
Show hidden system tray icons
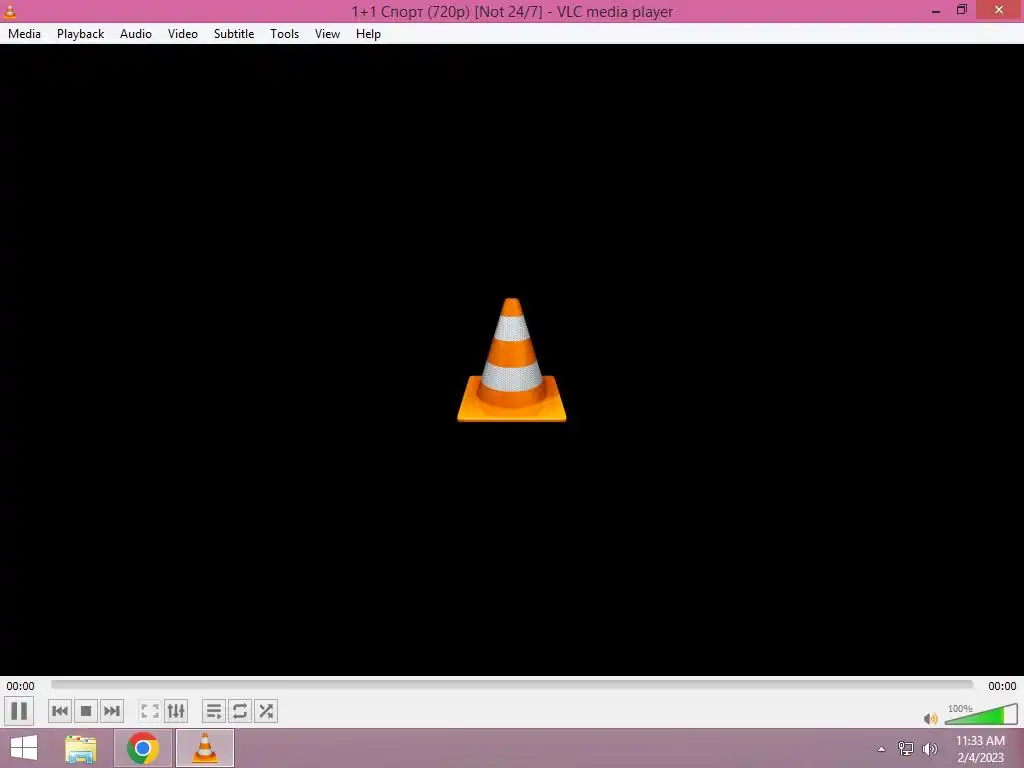(x=882, y=749)
